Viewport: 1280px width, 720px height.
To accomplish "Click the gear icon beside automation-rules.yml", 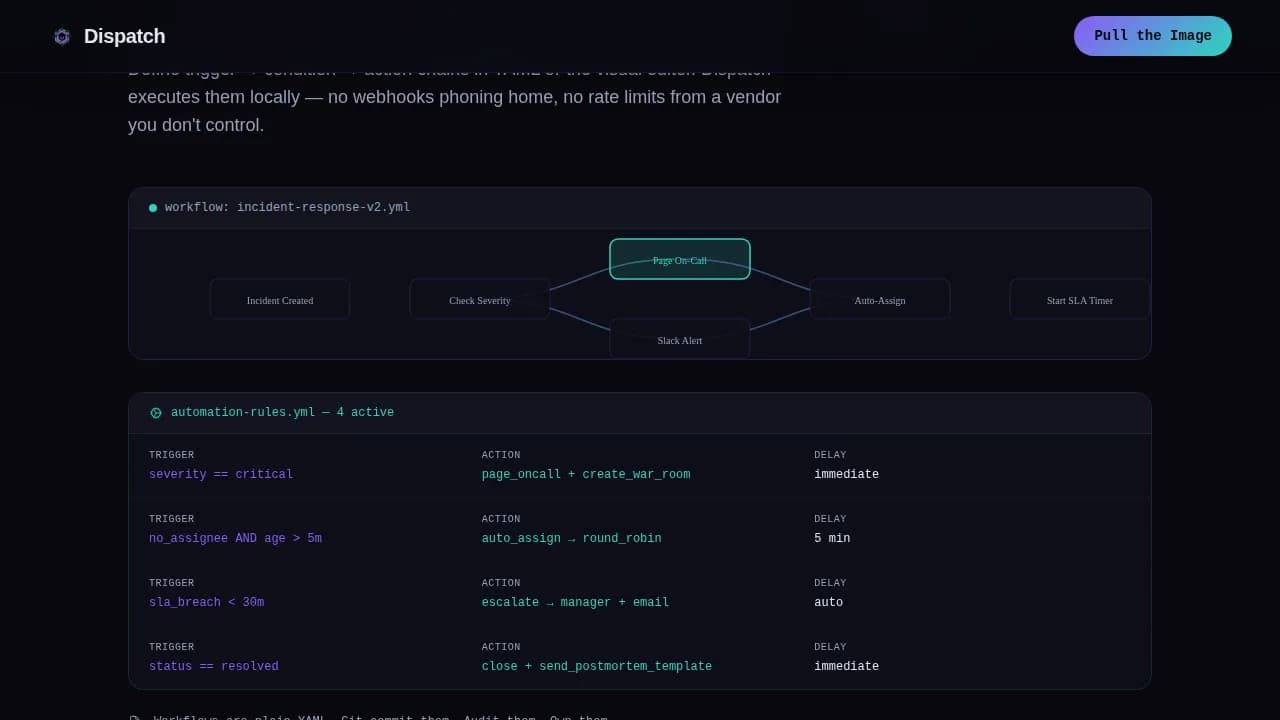I will [x=156, y=412].
